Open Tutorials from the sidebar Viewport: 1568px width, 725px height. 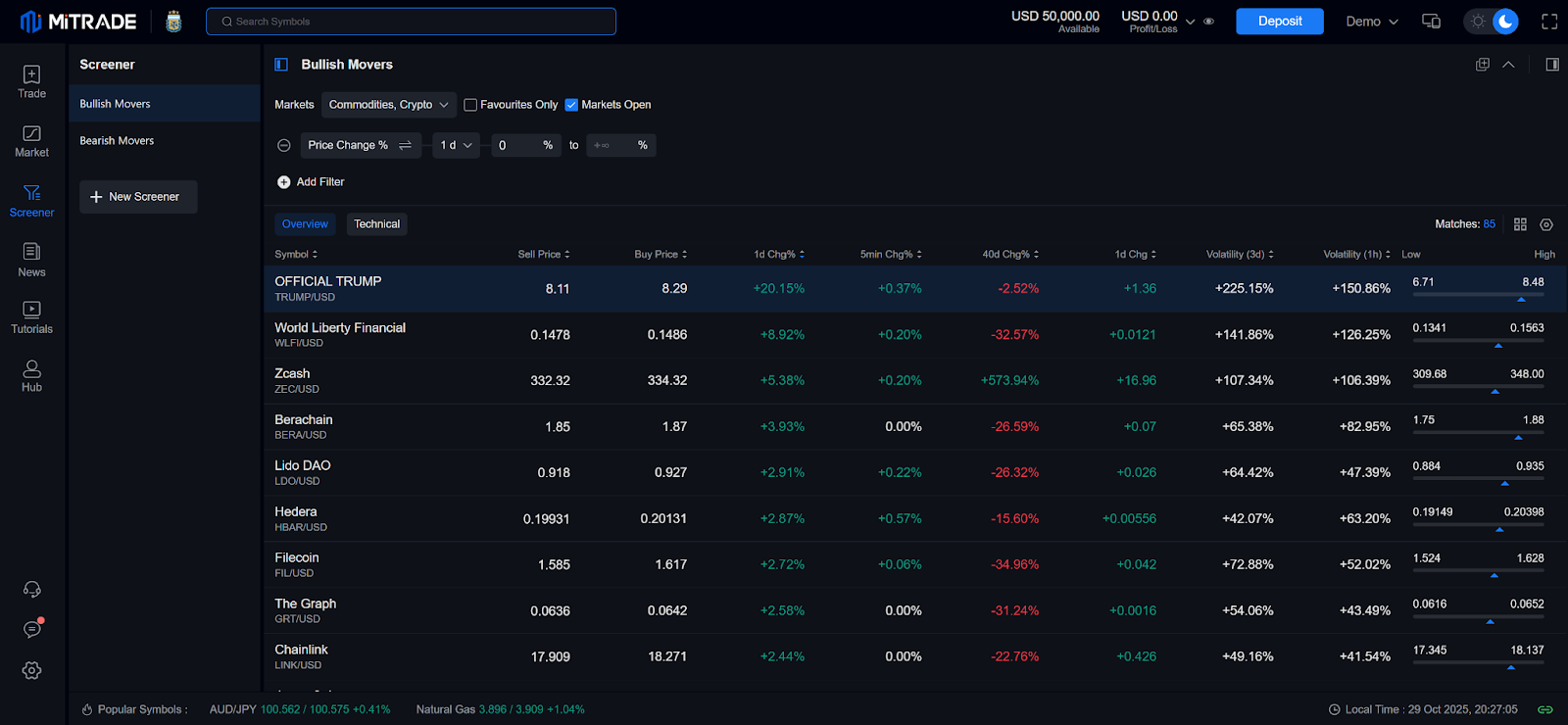tap(31, 317)
